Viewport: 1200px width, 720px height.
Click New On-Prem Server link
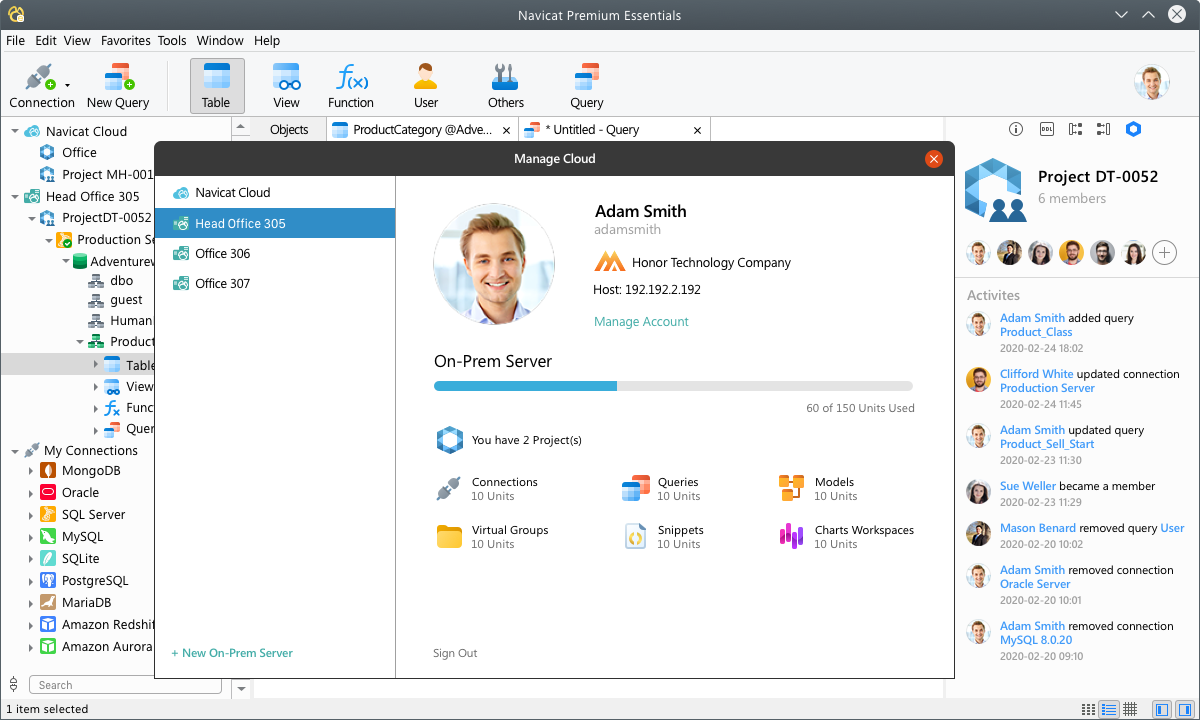[x=232, y=653]
